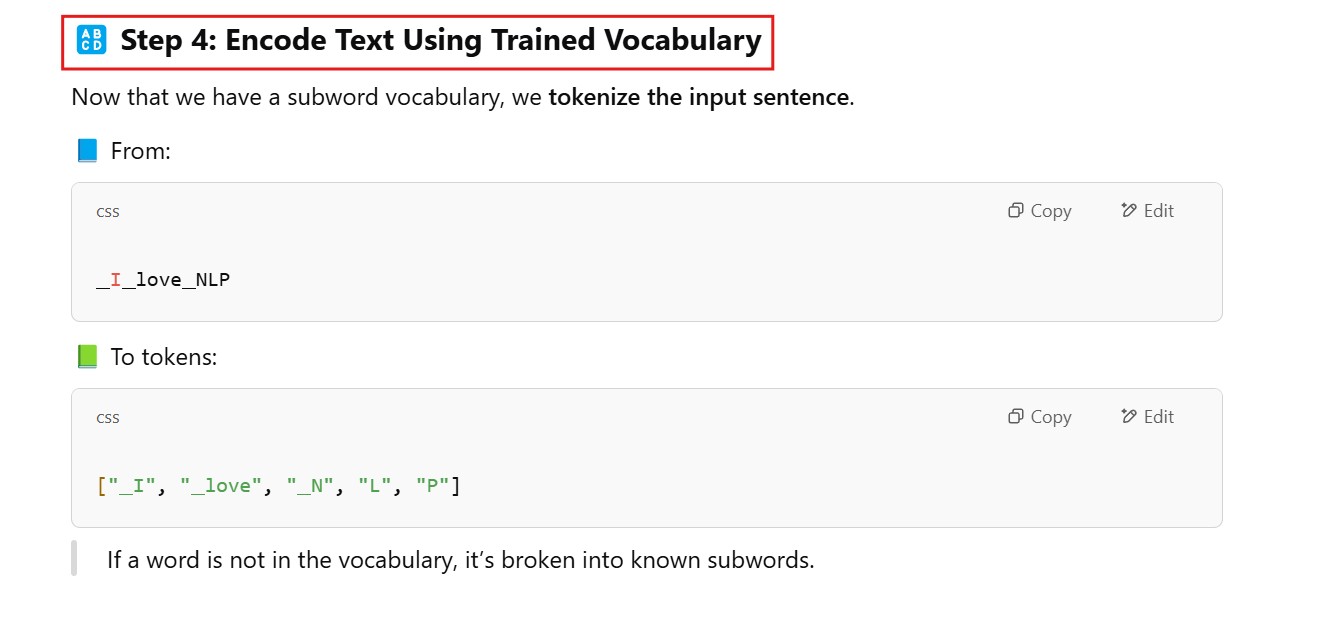Click the Step 4 heading text
1329x635 pixels.
coord(440,41)
